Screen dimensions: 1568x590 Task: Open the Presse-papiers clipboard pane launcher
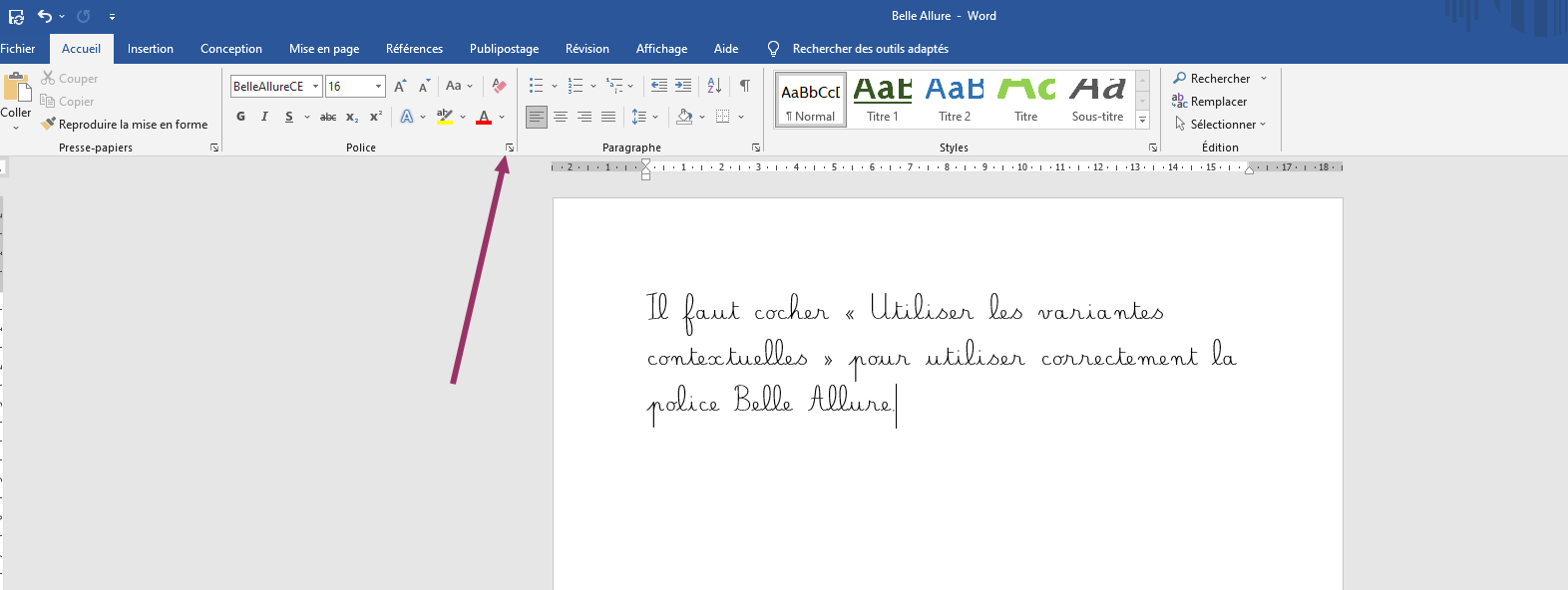[214, 147]
